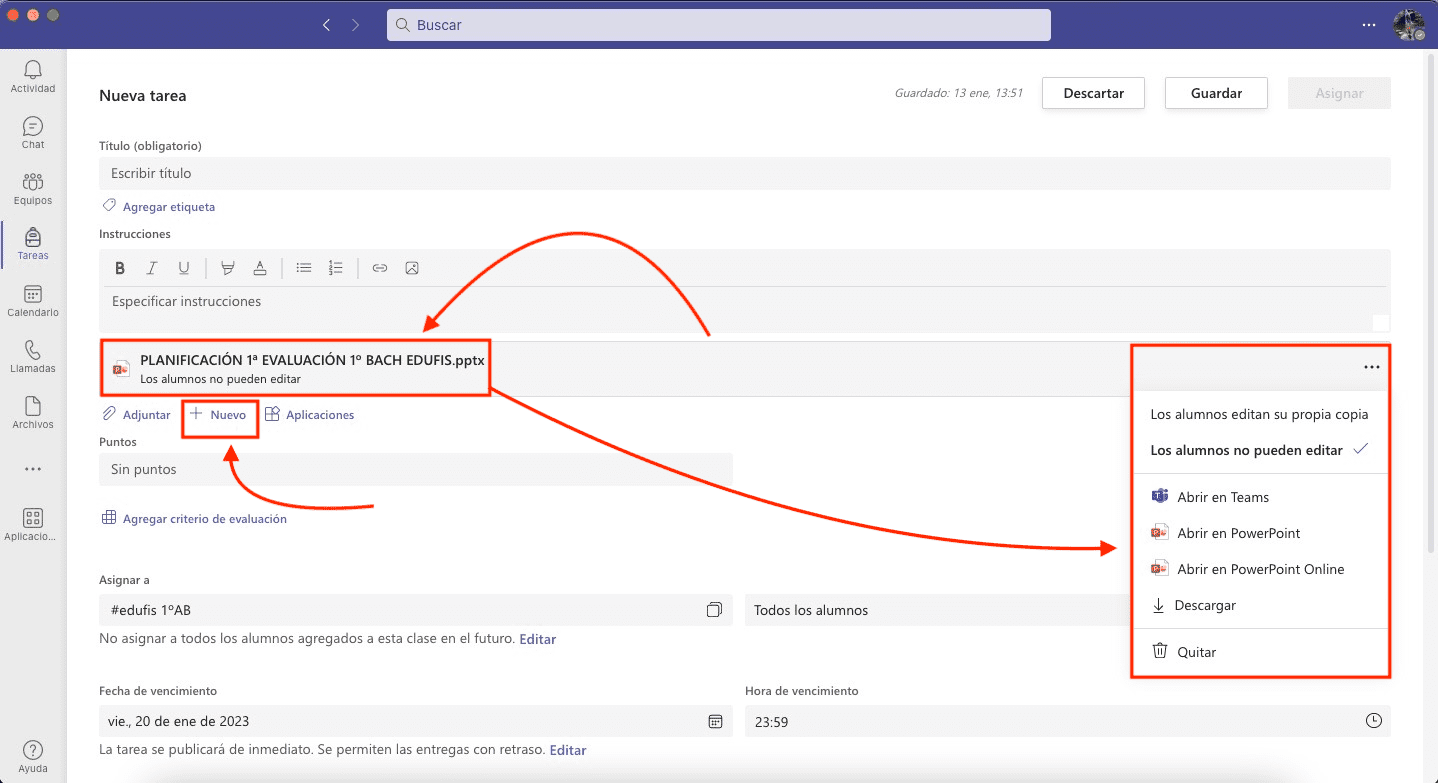Select Quitar to remove the file

[1196, 652]
